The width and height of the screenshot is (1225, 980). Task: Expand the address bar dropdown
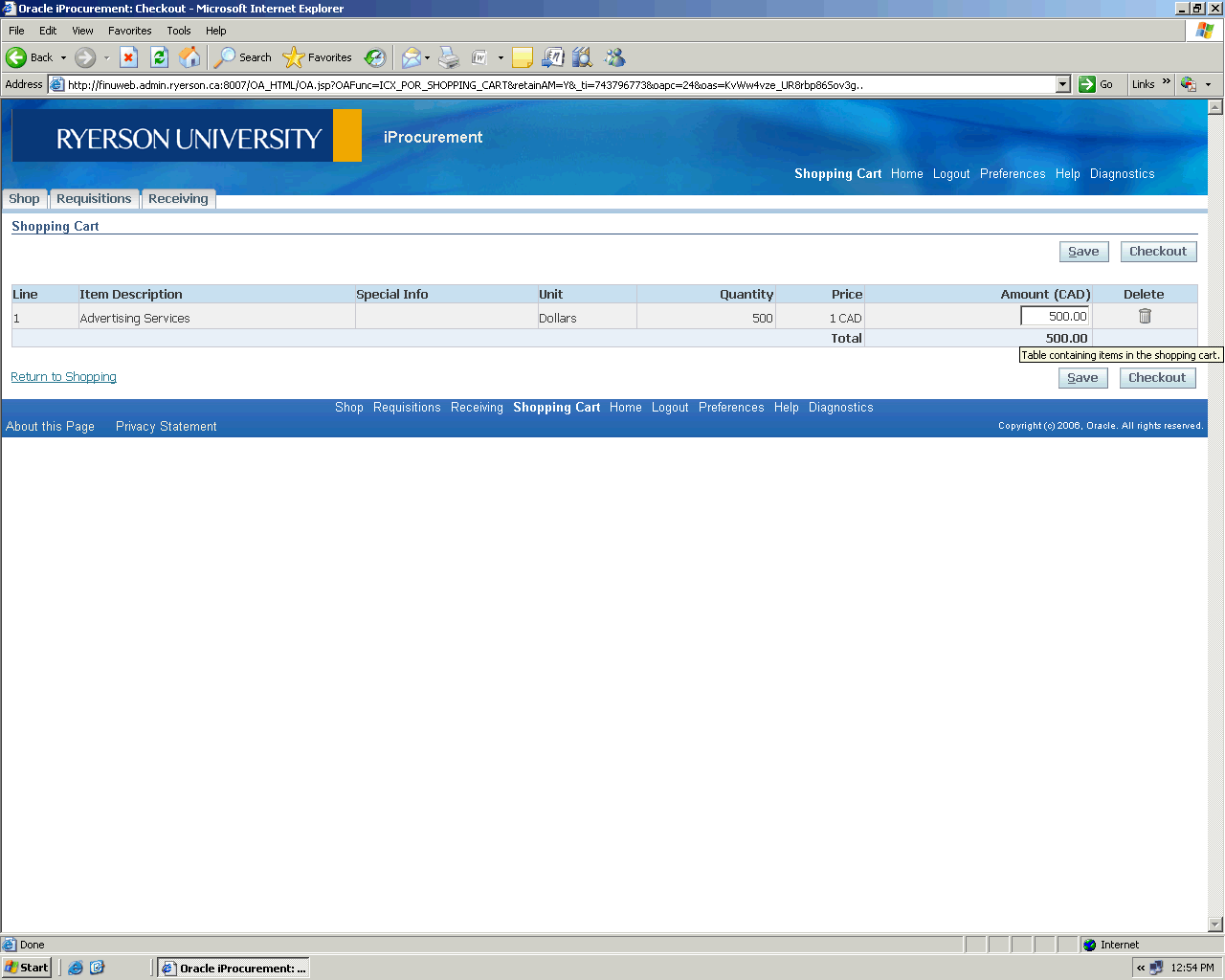(1062, 84)
